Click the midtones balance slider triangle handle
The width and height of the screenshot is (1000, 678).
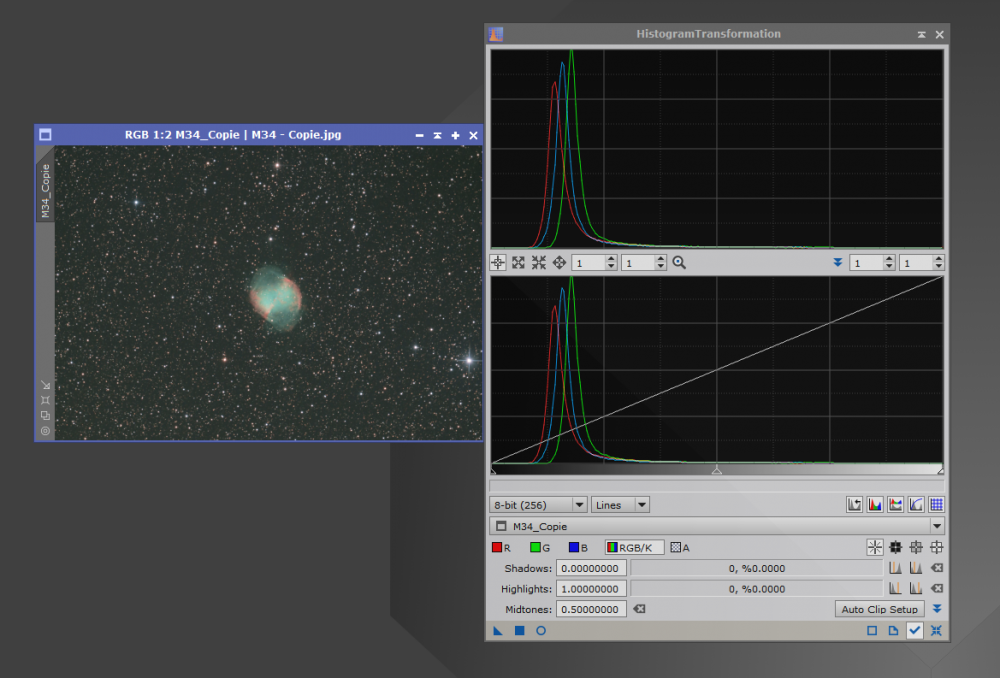(717, 470)
